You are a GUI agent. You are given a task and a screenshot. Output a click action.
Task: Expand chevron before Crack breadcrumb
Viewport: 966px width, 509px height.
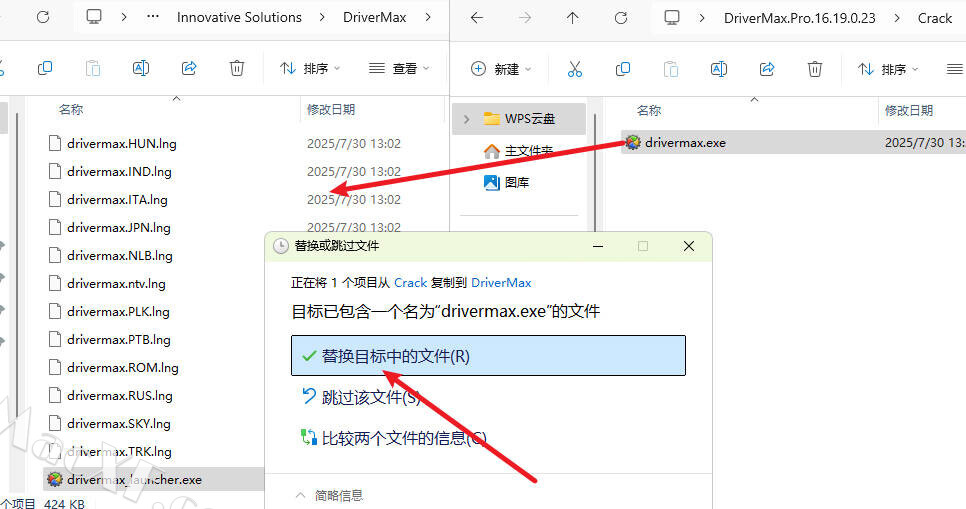[x=897, y=18]
